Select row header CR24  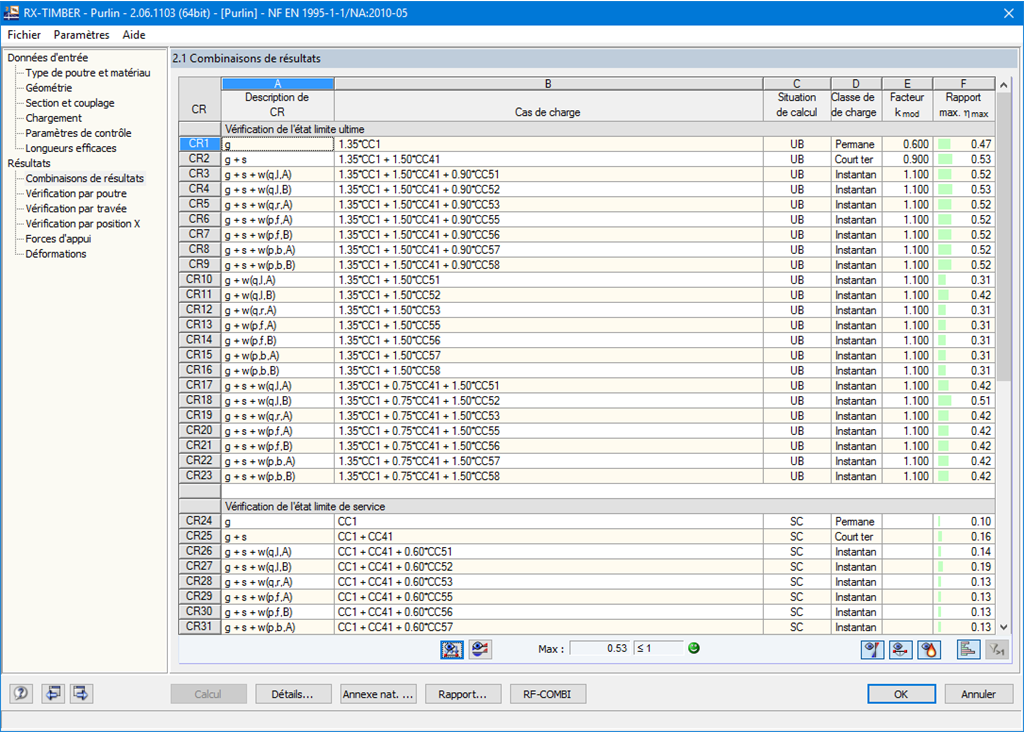[x=199, y=521]
